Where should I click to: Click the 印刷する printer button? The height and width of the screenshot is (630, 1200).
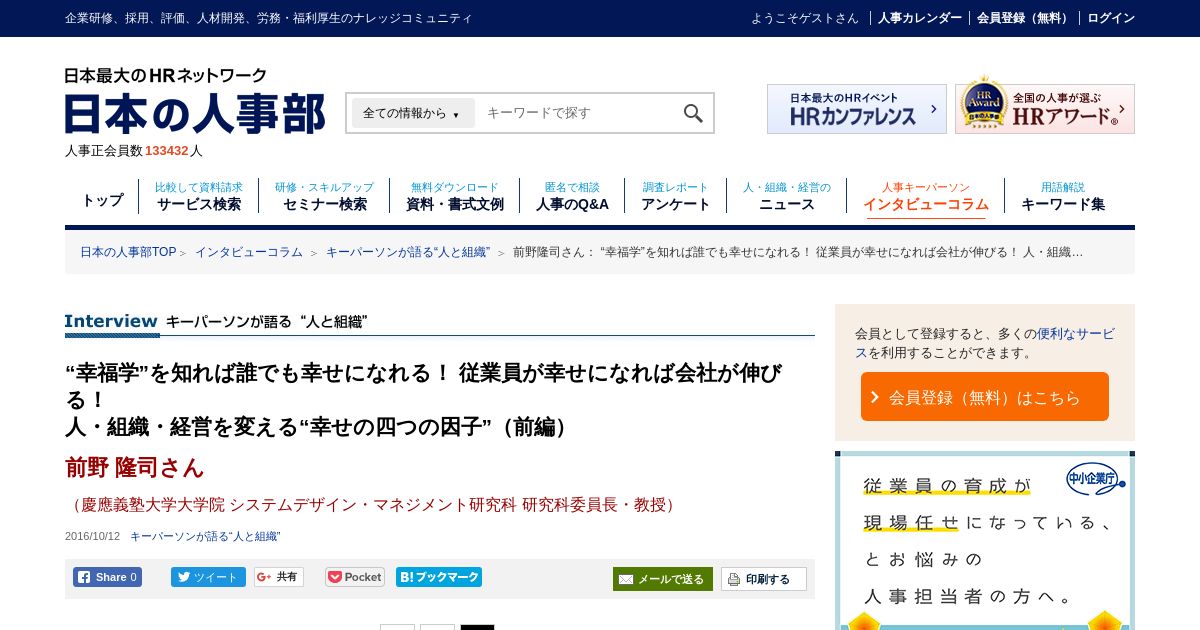click(x=764, y=579)
